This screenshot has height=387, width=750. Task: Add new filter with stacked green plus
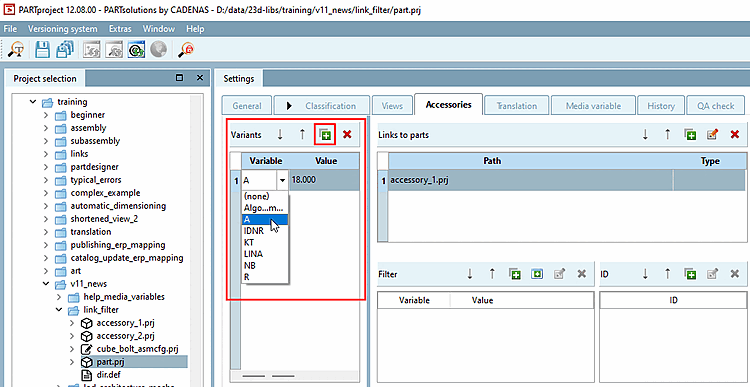pos(515,274)
